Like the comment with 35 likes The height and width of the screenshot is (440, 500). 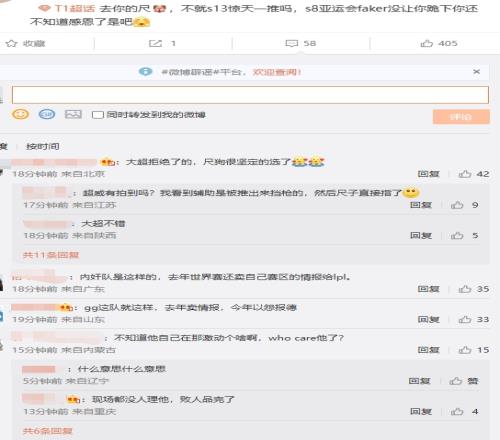tap(465, 289)
